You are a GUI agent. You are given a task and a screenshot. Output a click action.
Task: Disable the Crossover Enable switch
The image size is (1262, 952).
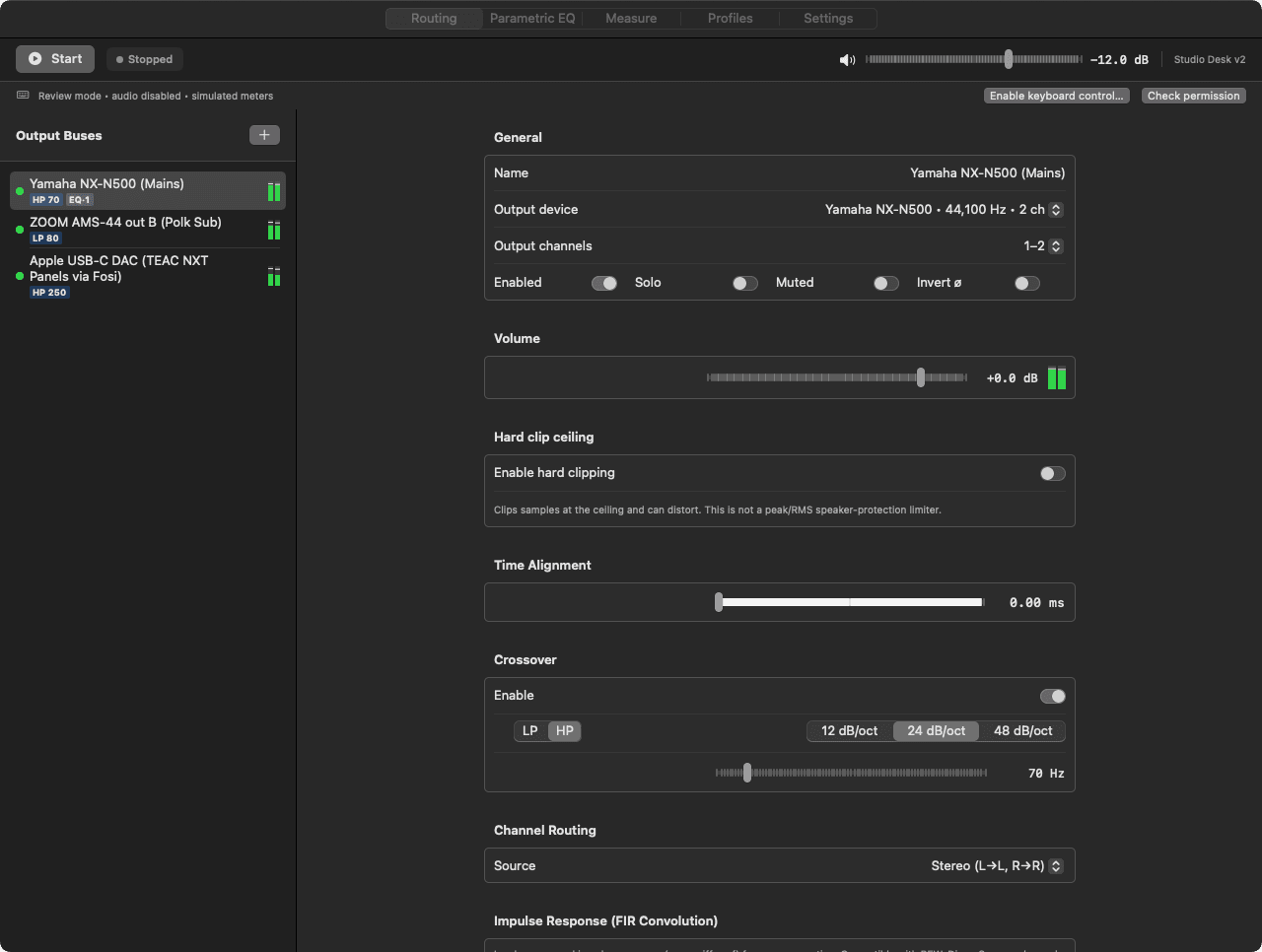pos(1053,696)
